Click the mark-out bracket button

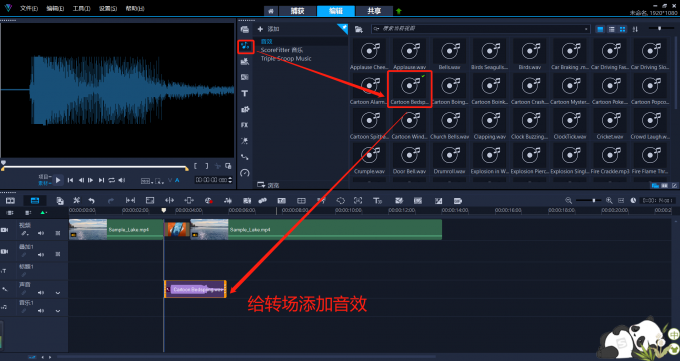pyautogui.click(x=207, y=166)
